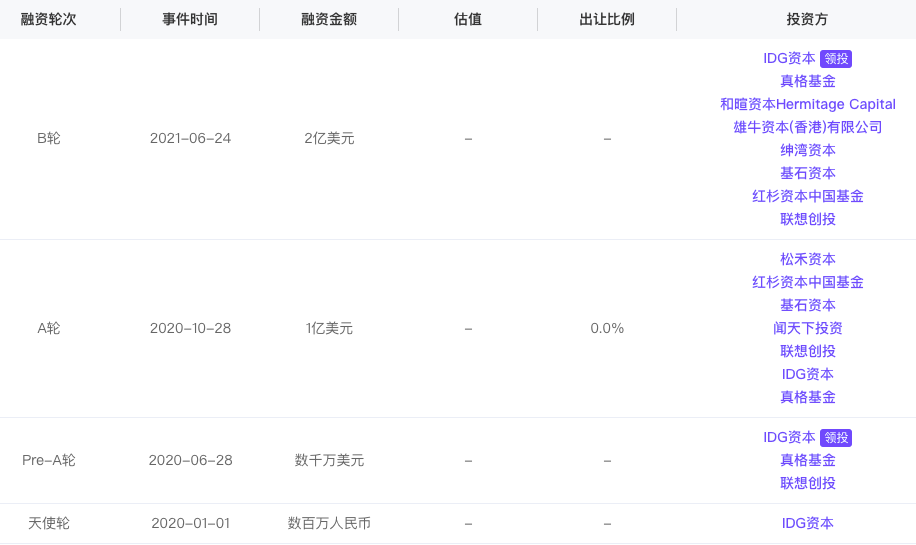
Task: Open 真格基金 link in A轮 row
Action: pyautogui.click(x=808, y=397)
